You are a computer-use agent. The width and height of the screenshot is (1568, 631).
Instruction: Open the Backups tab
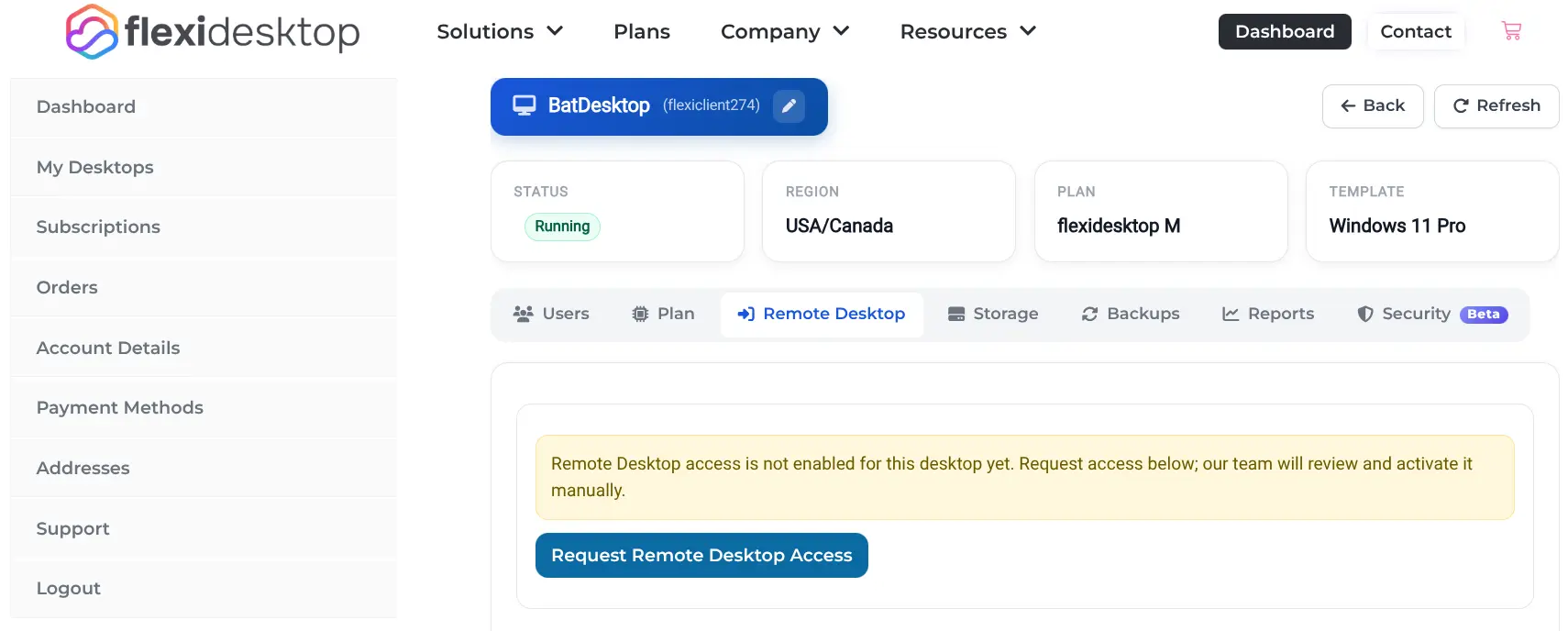(1131, 314)
